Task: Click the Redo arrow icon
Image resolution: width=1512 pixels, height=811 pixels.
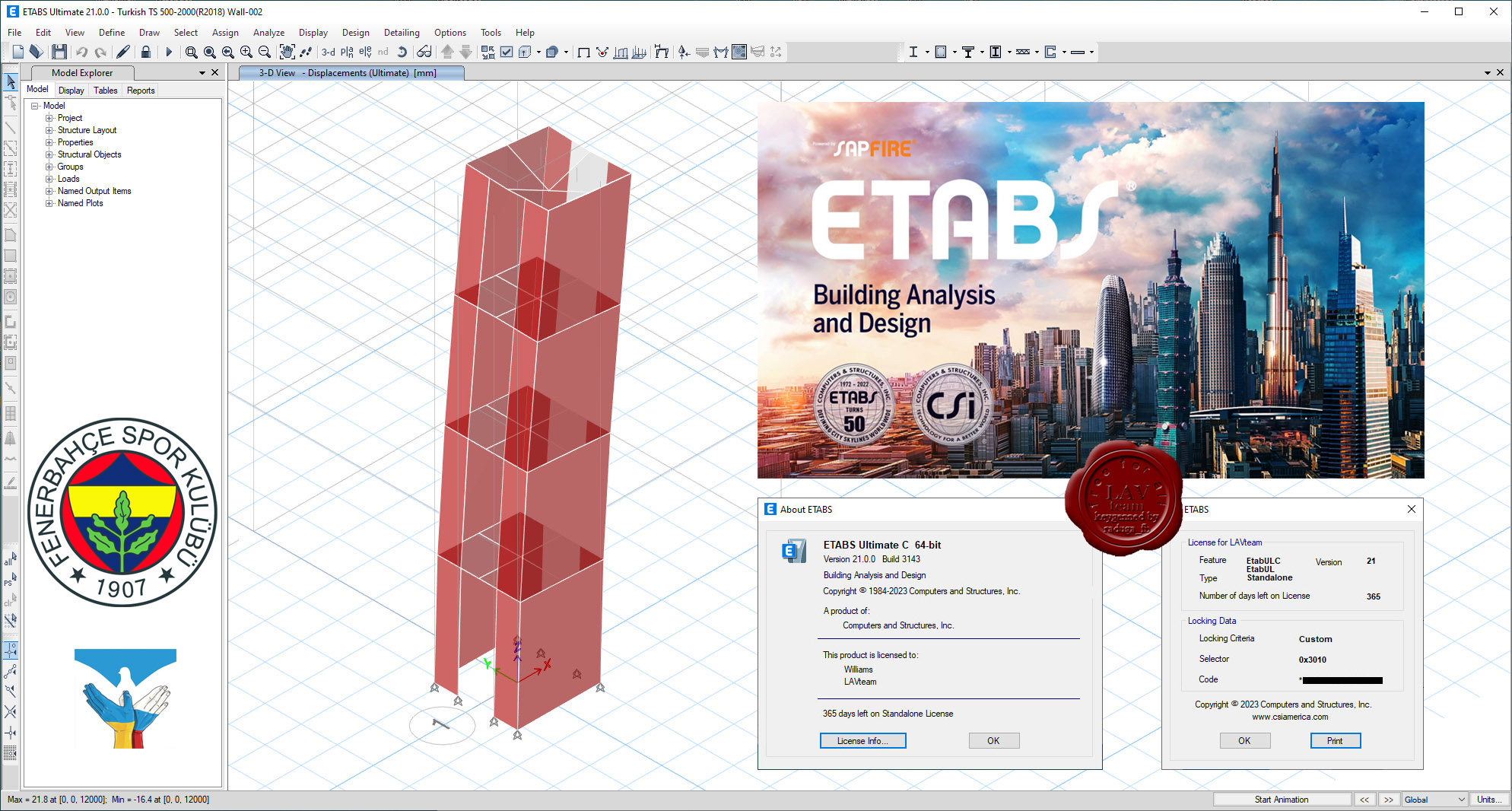Action: tap(100, 52)
